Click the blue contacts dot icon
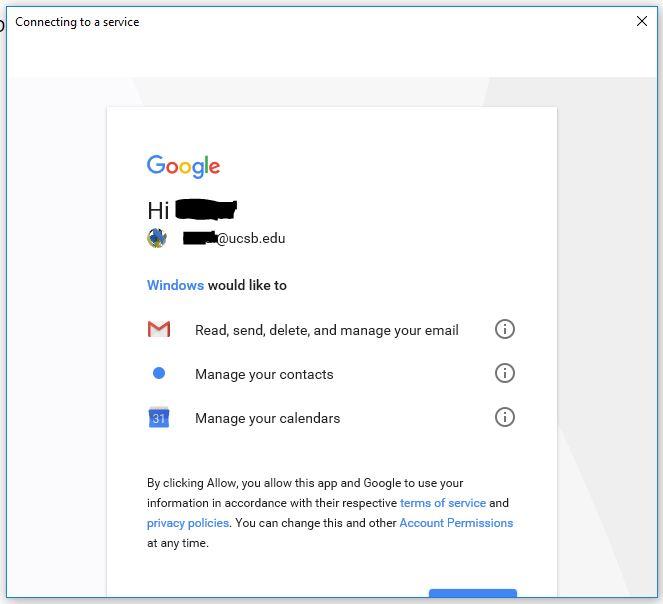Image resolution: width=663 pixels, height=604 pixels. coord(159,373)
